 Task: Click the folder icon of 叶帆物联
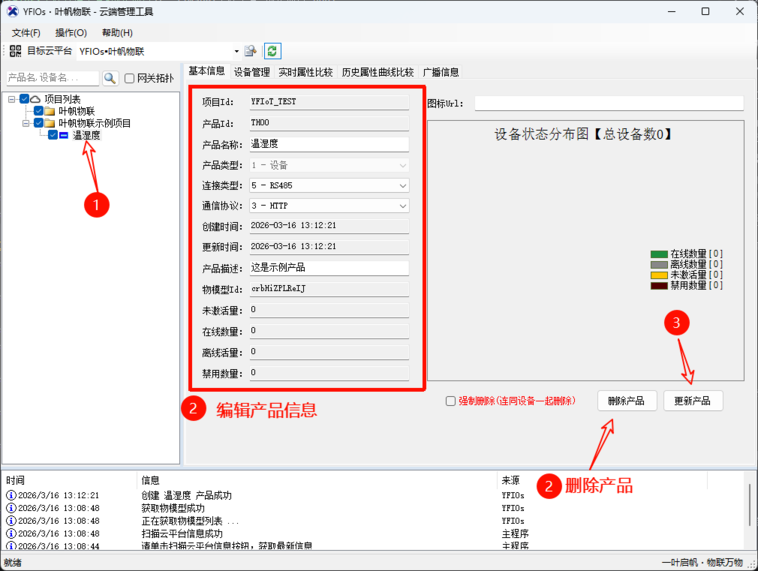coord(49,111)
